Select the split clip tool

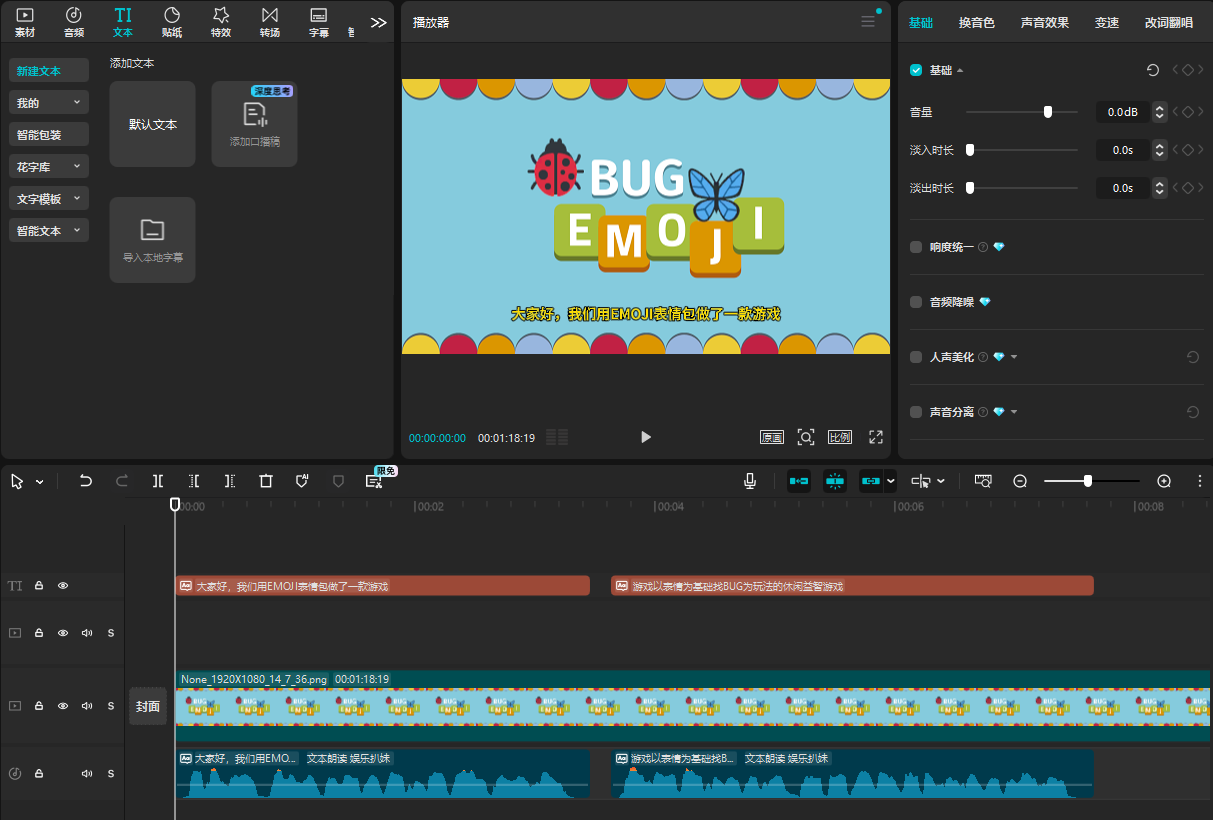pos(158,481)
